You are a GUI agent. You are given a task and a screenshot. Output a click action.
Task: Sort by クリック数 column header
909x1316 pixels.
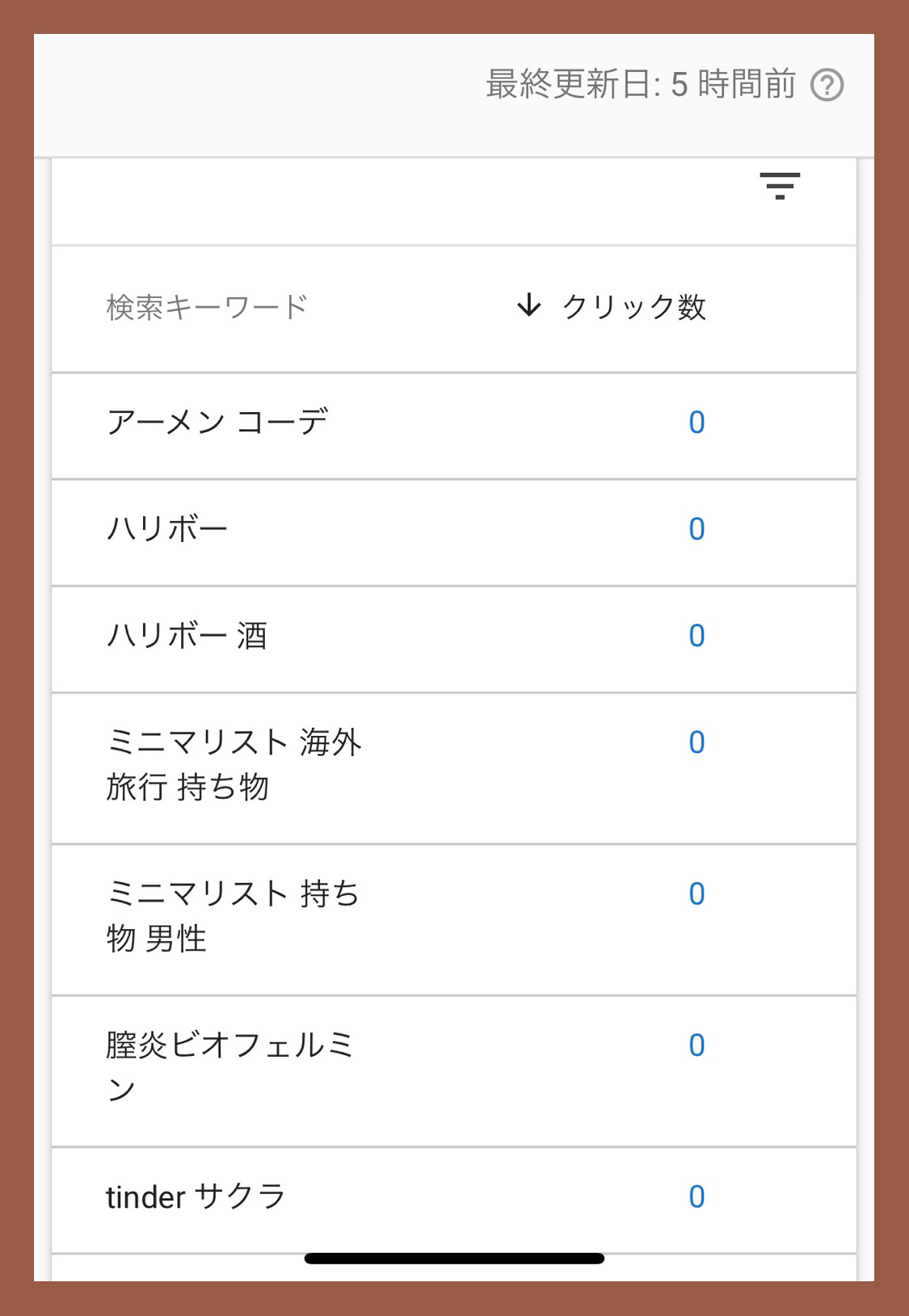pos(633,307)
